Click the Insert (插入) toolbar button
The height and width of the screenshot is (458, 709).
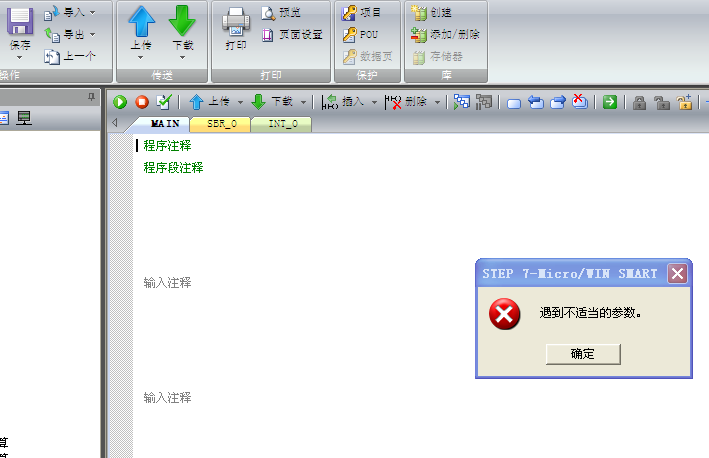(x=343, y=102)
